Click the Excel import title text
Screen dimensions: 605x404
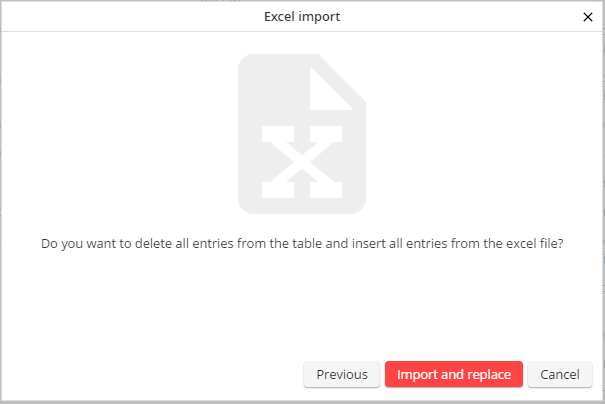pyautogui.click(x=302, y=16)
